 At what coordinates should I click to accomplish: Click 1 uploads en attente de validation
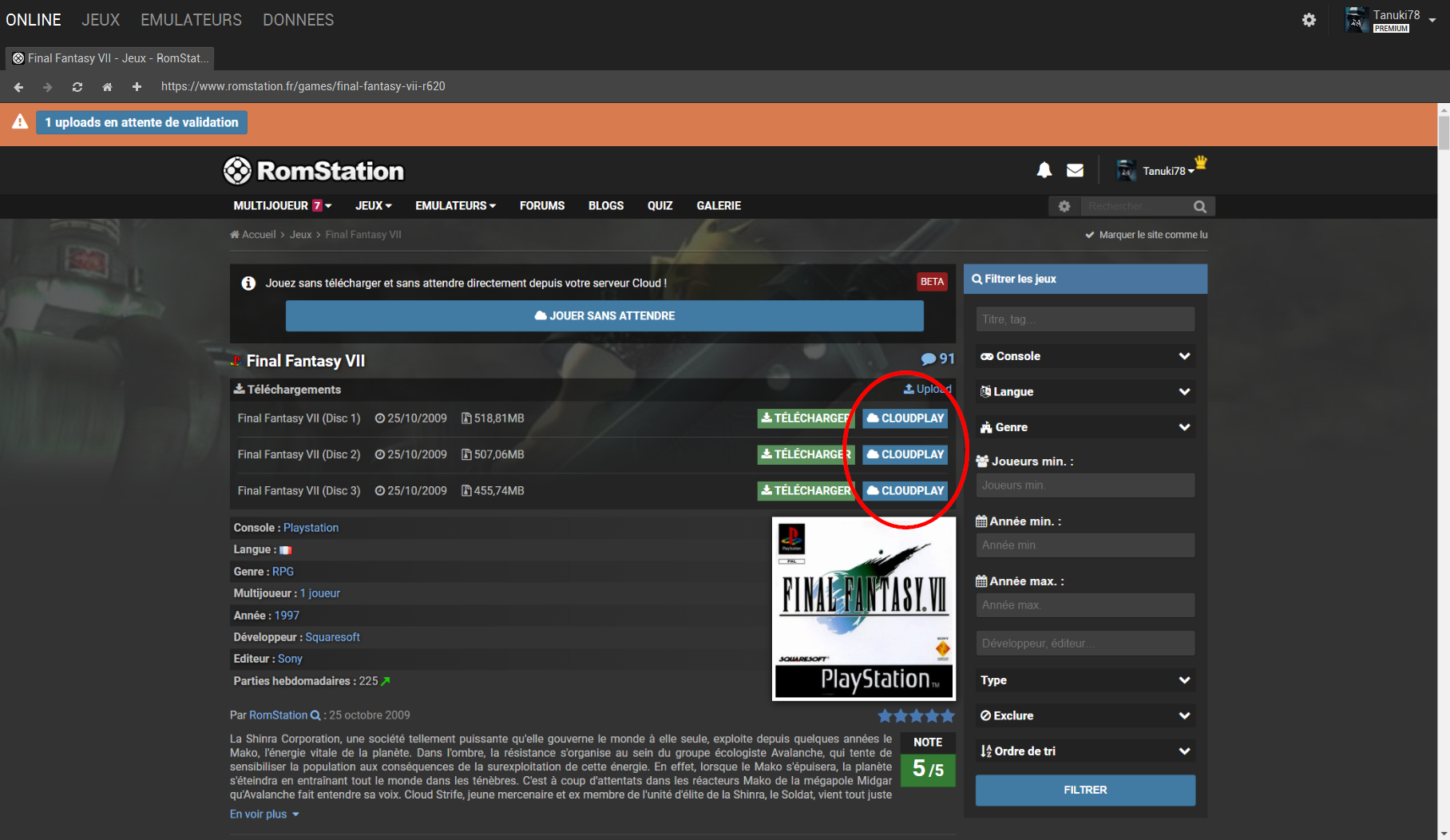pyautogui.click(x=141, y=122)
